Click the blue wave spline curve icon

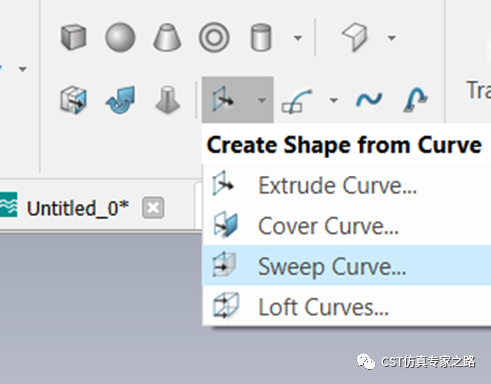pos(369,99)
